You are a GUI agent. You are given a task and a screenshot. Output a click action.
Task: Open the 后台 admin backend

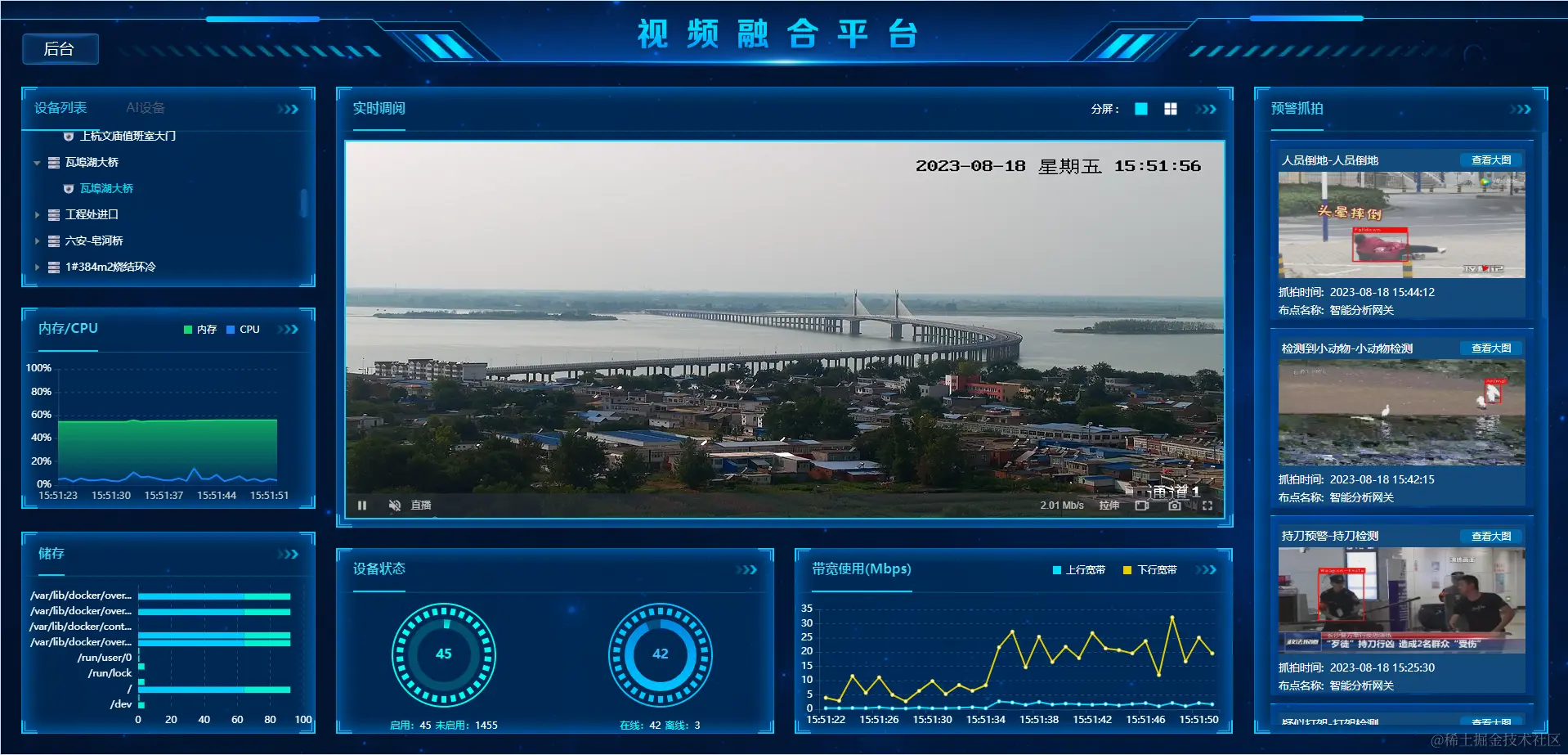60,48
